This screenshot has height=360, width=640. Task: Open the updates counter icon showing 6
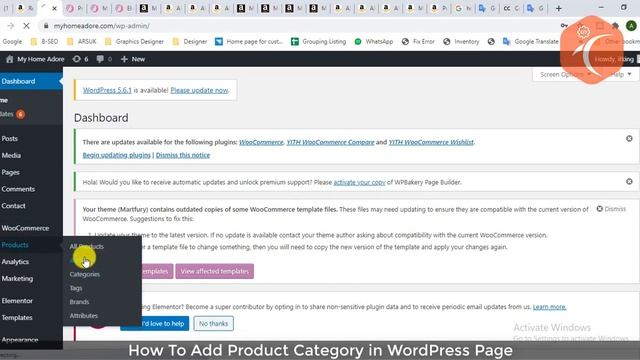[76, 59]
